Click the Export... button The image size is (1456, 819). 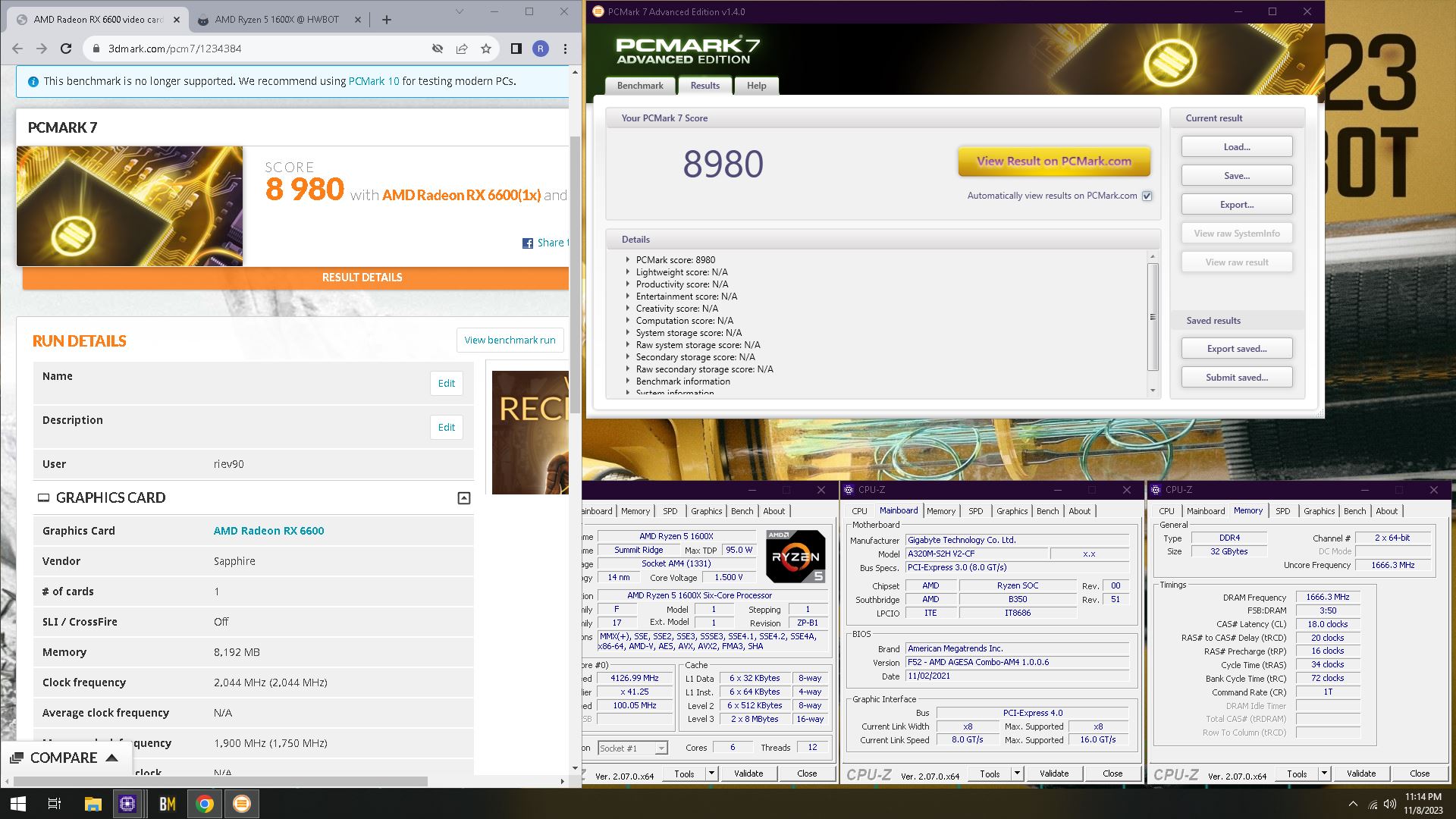click(x=1237, y=205)
